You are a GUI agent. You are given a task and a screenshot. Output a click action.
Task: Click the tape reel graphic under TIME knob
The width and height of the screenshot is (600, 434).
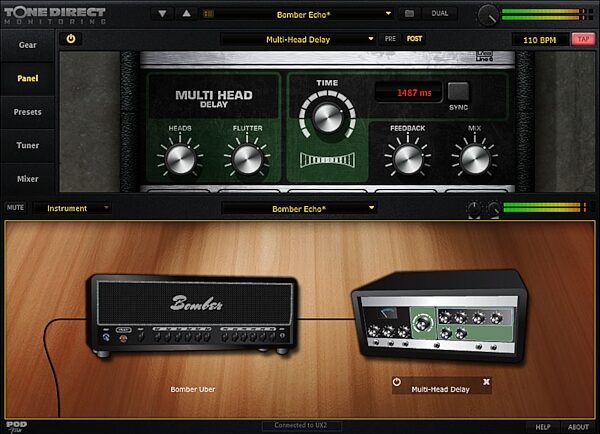(x=328, y=160)
